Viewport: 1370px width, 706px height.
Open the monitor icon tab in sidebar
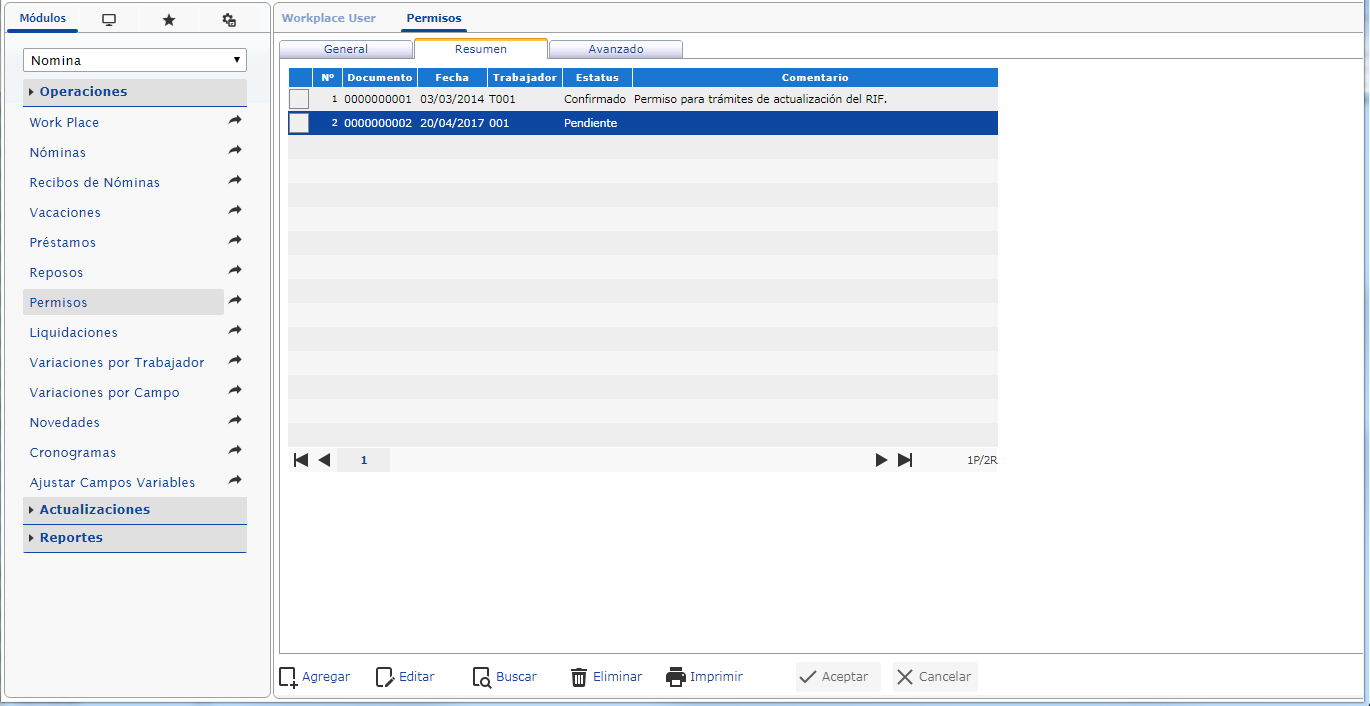tap(109, 20)
